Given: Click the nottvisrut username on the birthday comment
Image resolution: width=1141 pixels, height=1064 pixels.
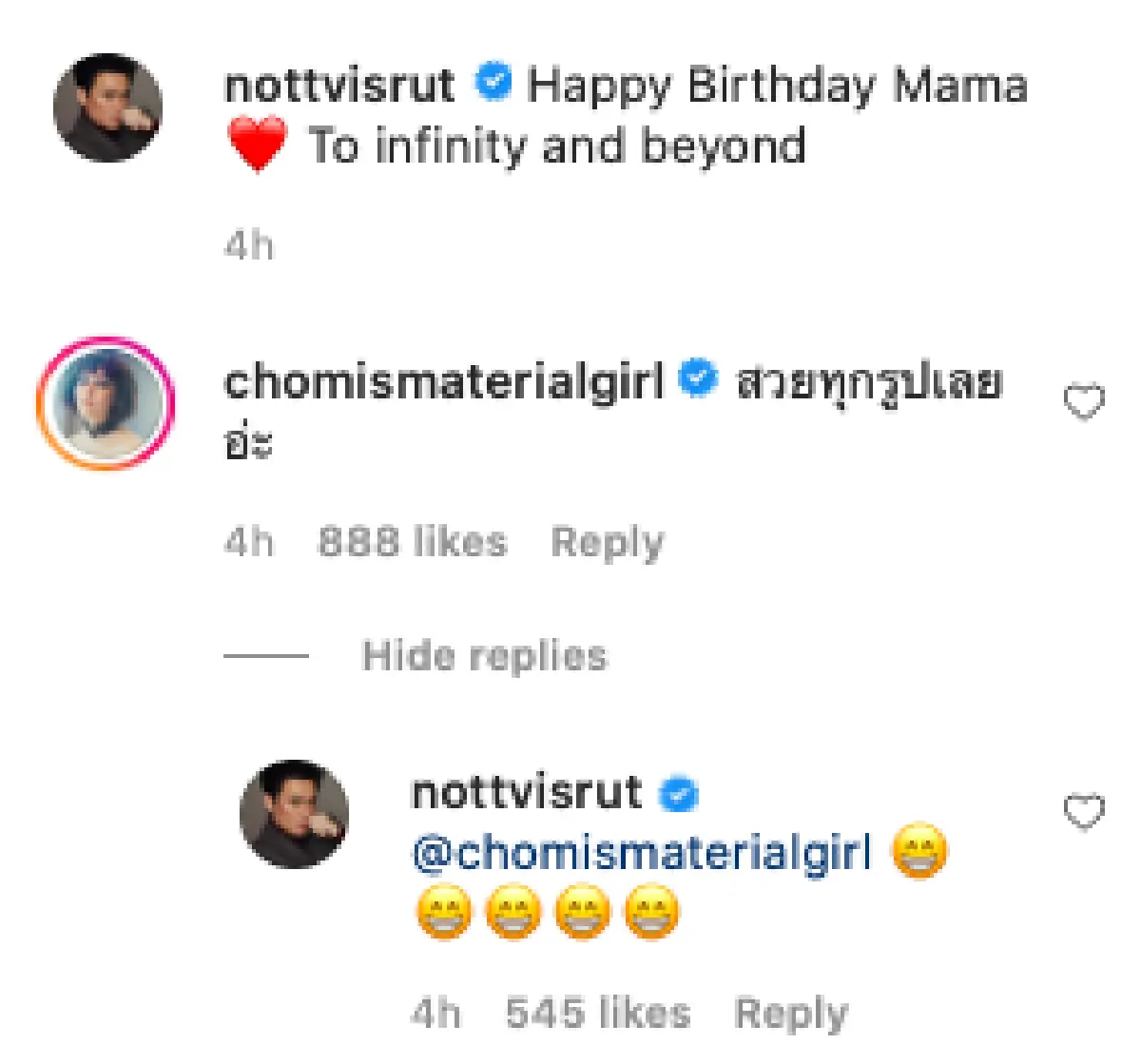Looking at the screenshot, I should point(339,86).
